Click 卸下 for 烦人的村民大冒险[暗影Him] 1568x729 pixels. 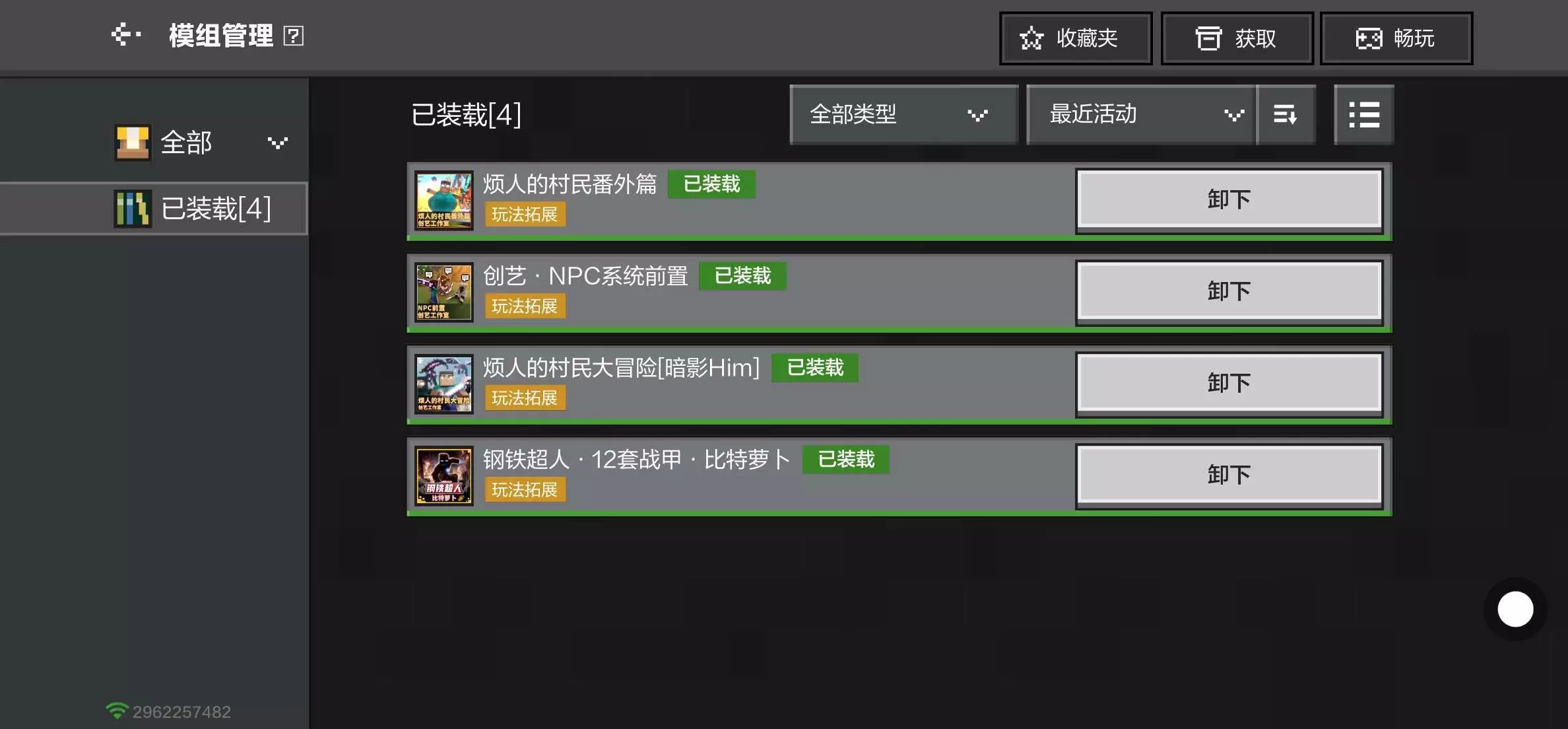1229,384
